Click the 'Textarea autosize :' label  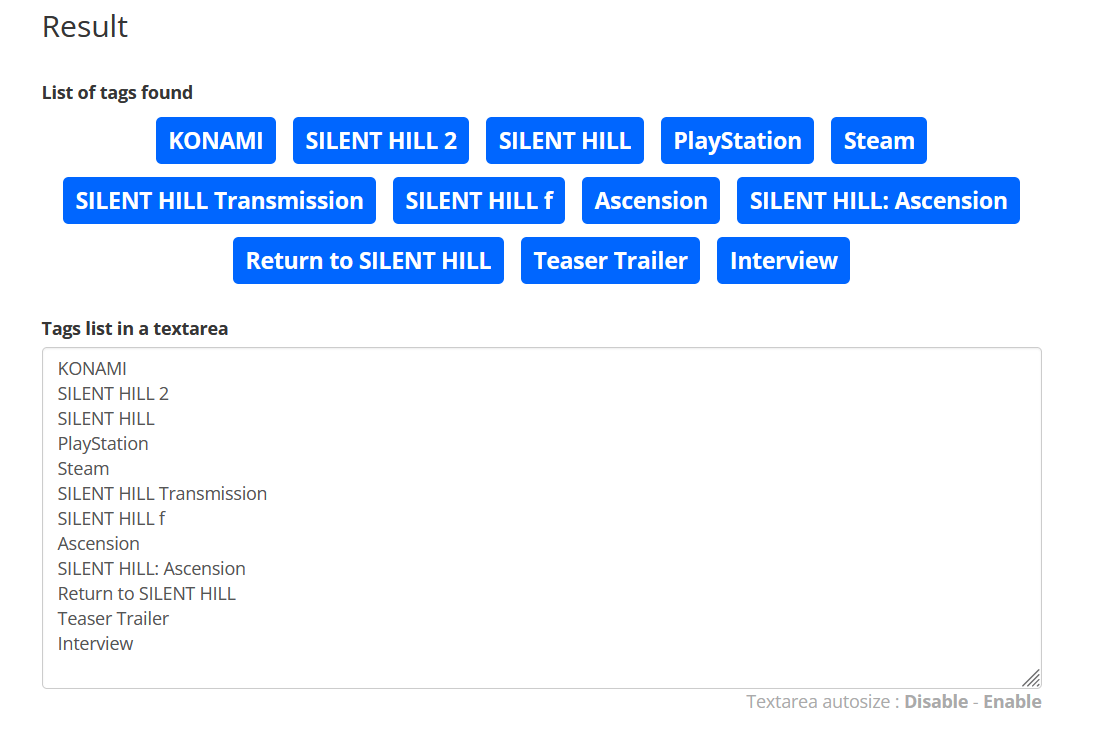(823, 701)
